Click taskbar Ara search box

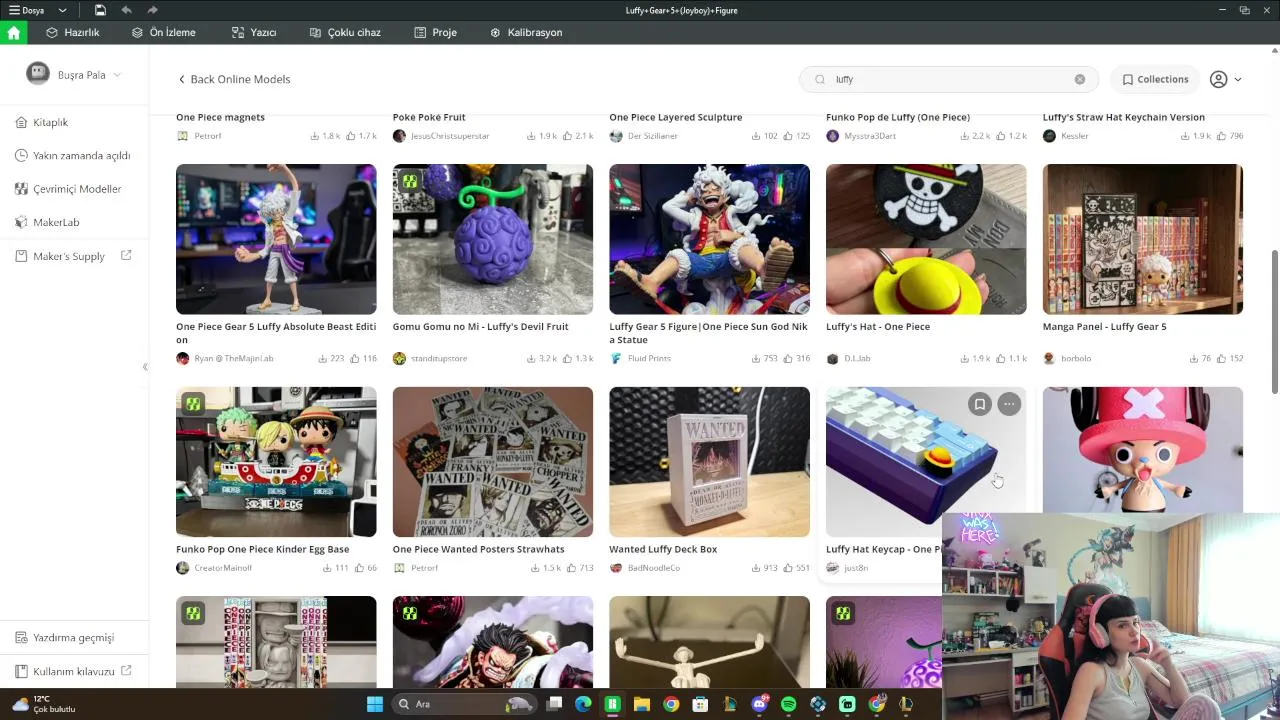coord(465,704)
